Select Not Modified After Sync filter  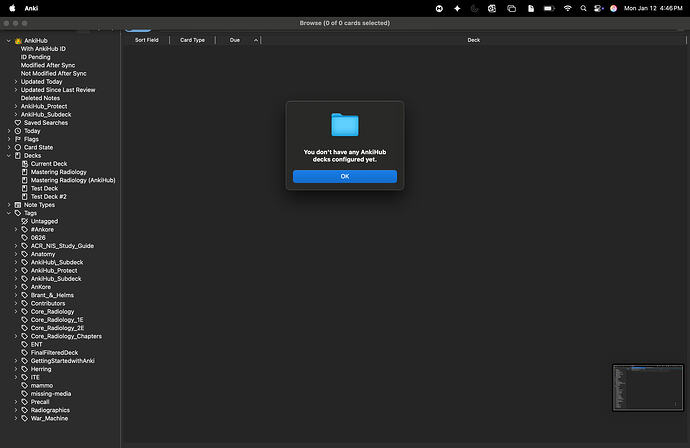(x=53, y=73)
